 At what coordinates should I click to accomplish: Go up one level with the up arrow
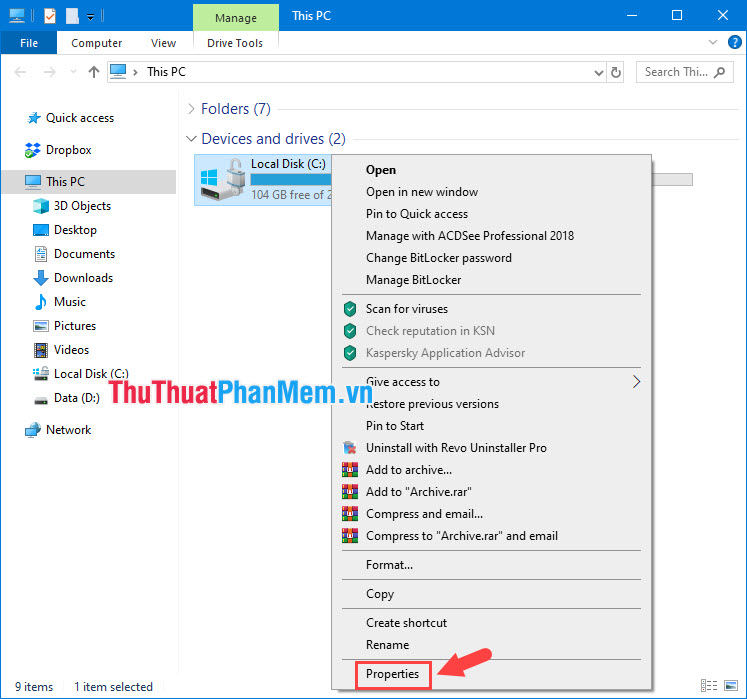pos(94,72)
